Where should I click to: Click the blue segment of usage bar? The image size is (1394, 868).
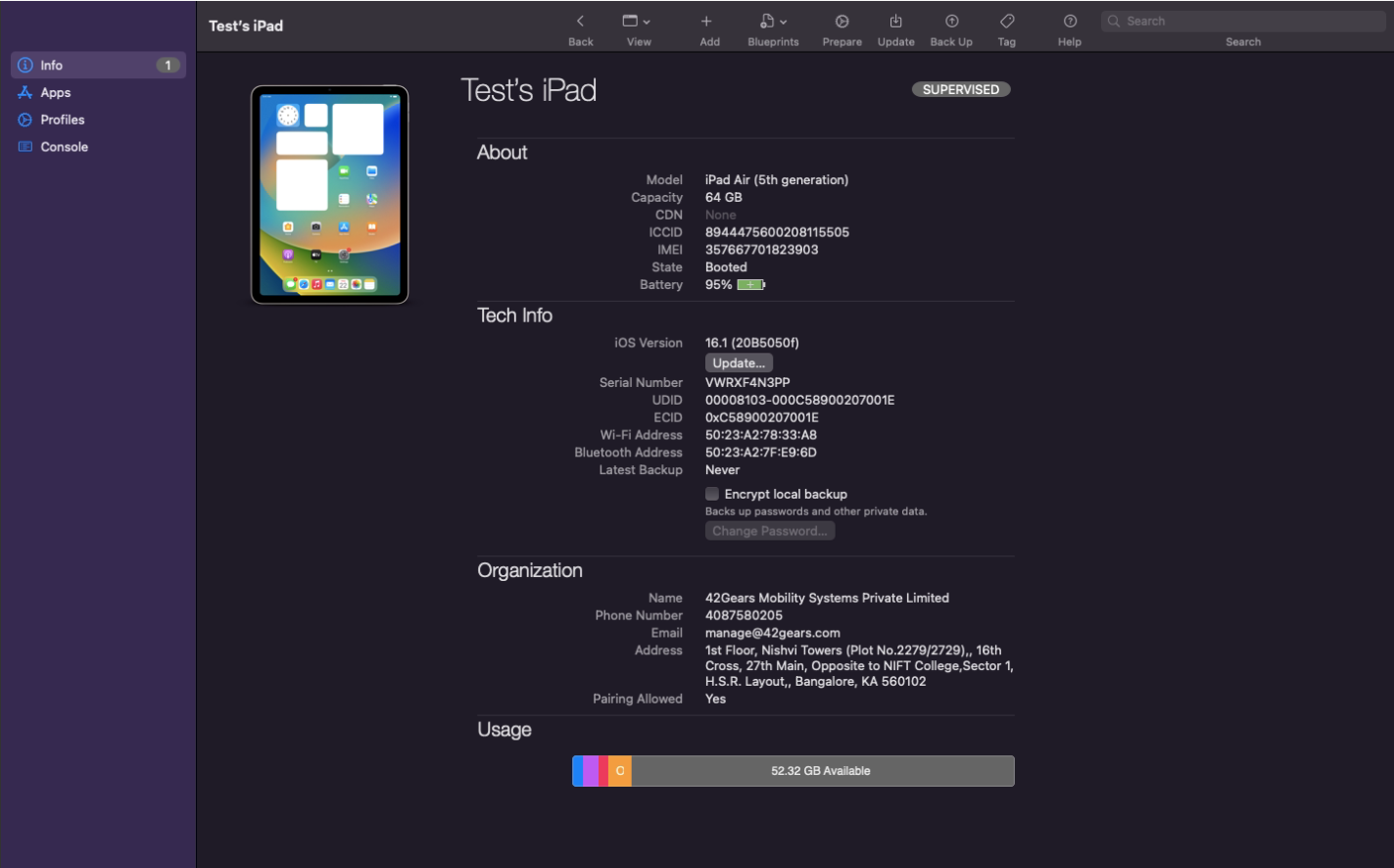578,771
